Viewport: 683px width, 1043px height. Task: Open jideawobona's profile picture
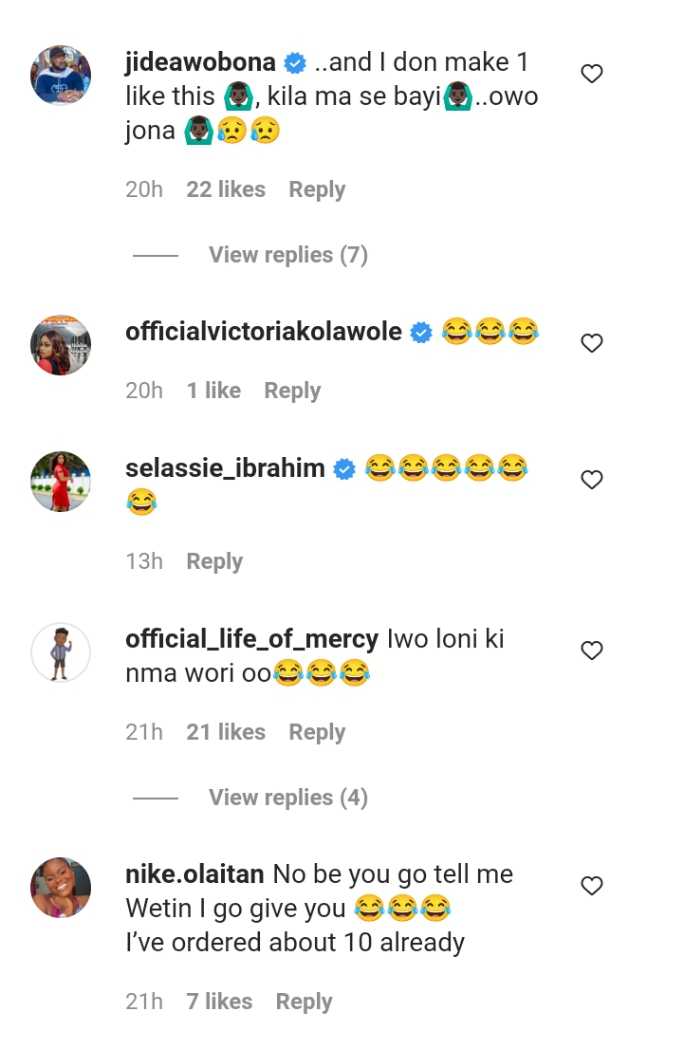(61, 75)
